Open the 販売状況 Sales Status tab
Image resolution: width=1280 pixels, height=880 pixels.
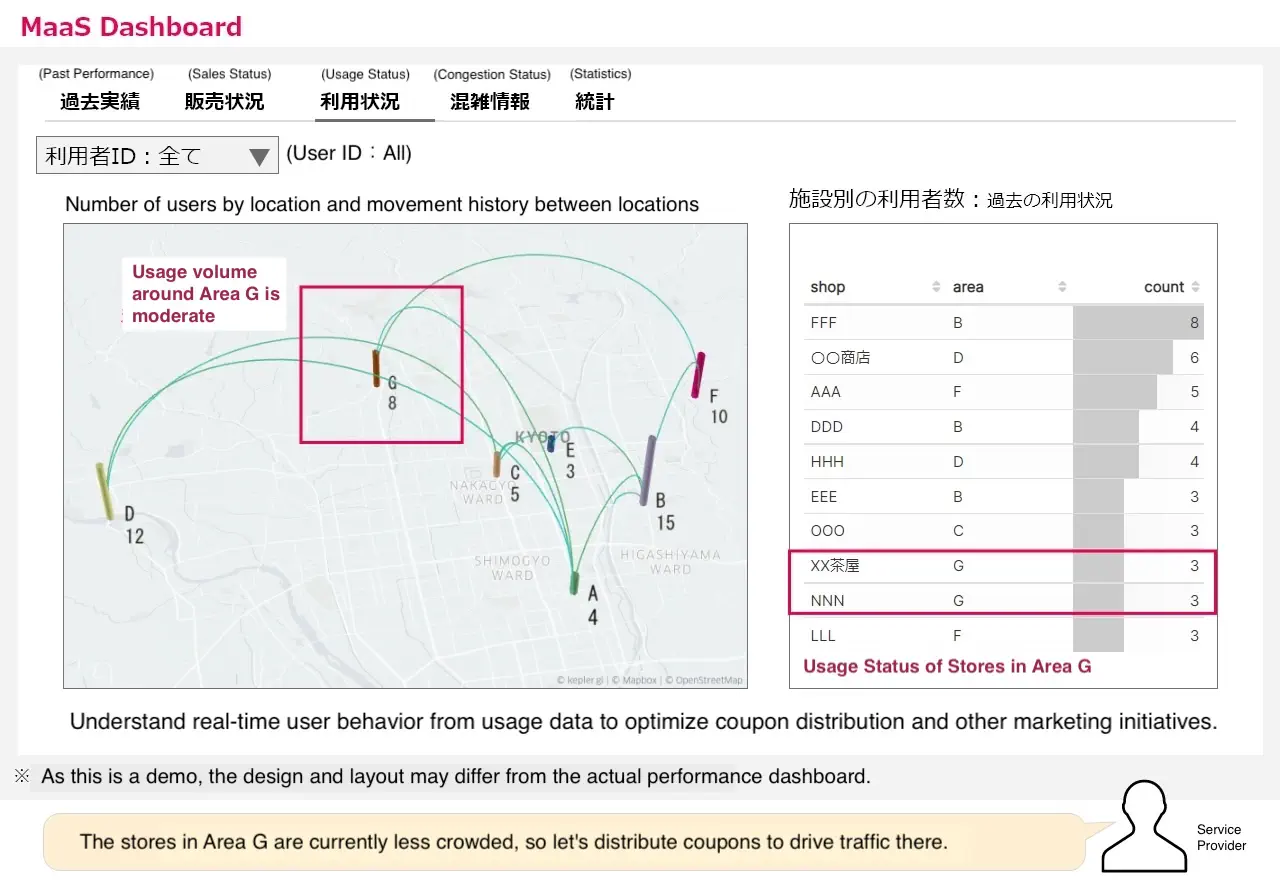225,101
